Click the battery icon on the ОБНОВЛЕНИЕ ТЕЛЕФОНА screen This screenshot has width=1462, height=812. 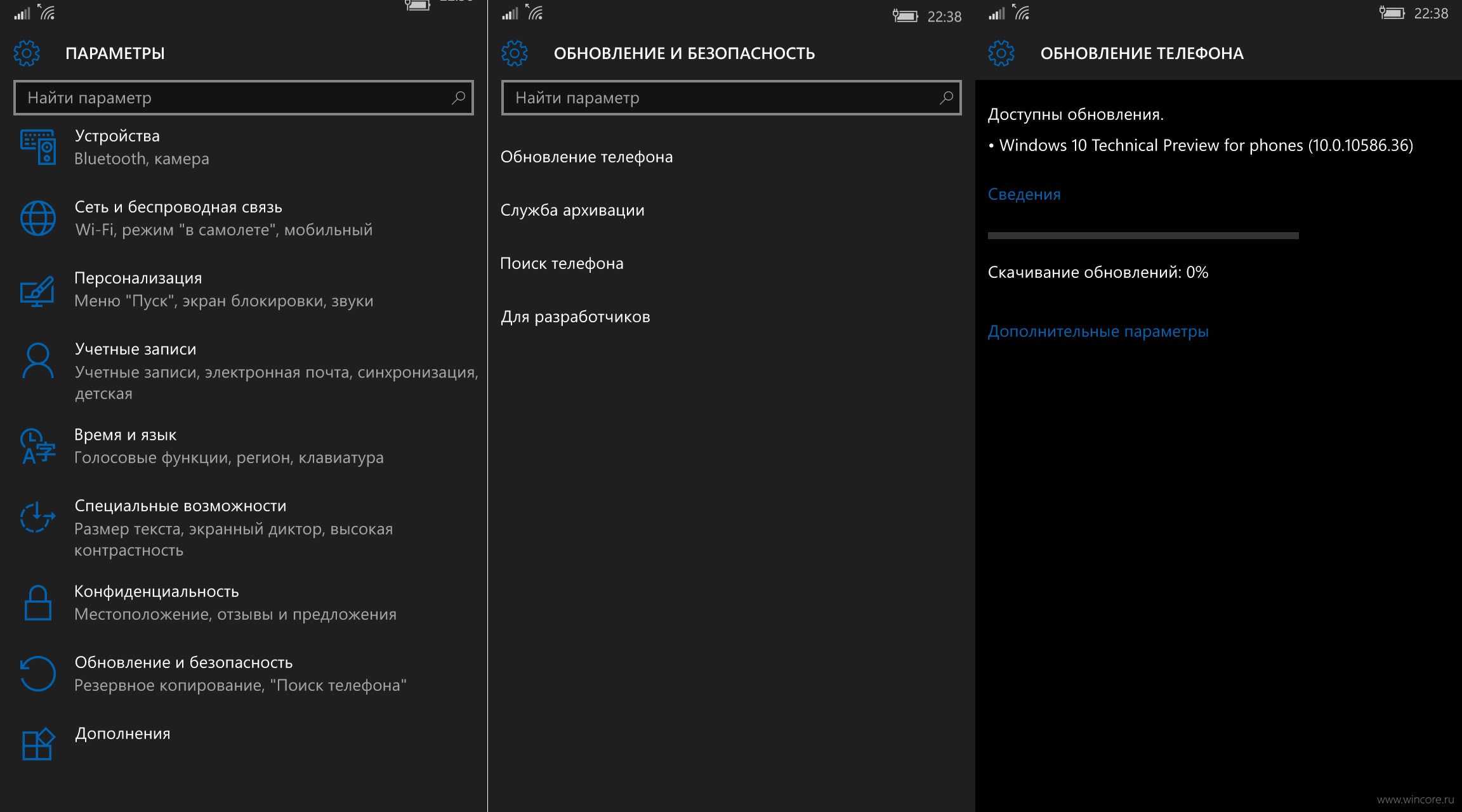(x=1392, y=13)
